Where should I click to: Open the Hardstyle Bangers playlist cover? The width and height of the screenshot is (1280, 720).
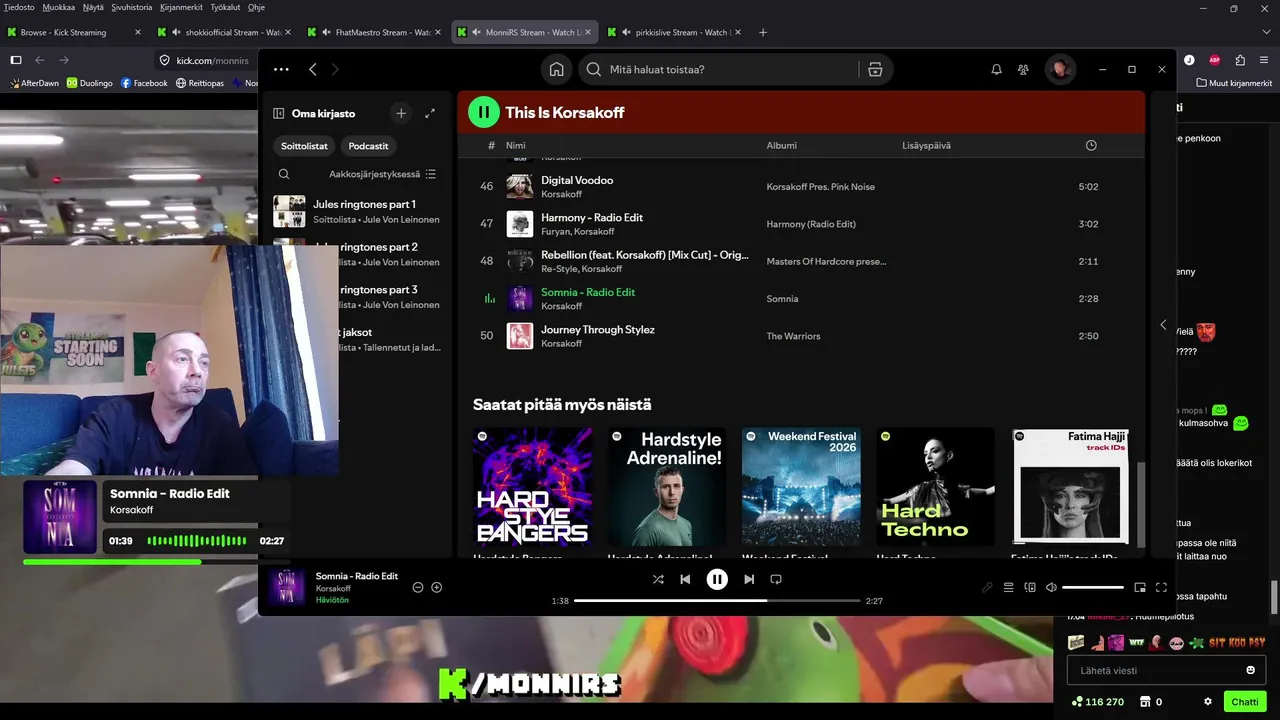(x=532, y=487)
